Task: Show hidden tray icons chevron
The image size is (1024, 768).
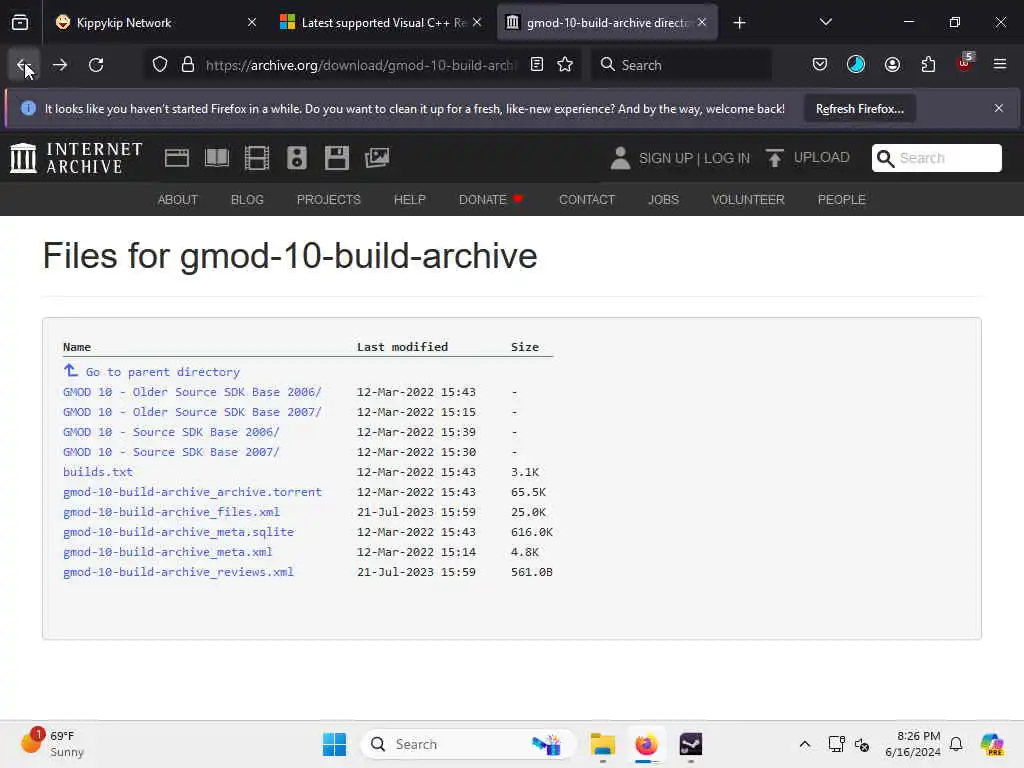Action: (x=805, y=744)
